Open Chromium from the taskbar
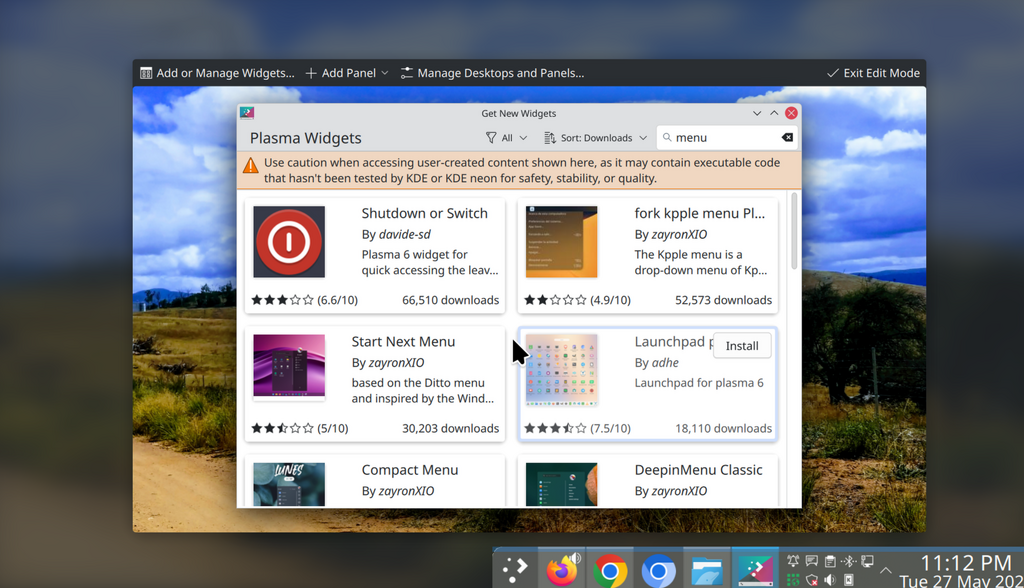 [x=658, y=571]
